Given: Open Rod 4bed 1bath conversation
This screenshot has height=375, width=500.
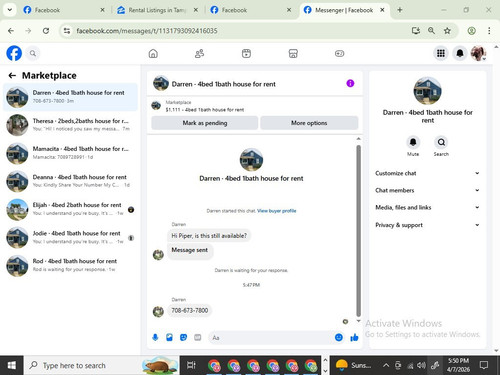Looking at the screenshot, I should coord(70,265).
